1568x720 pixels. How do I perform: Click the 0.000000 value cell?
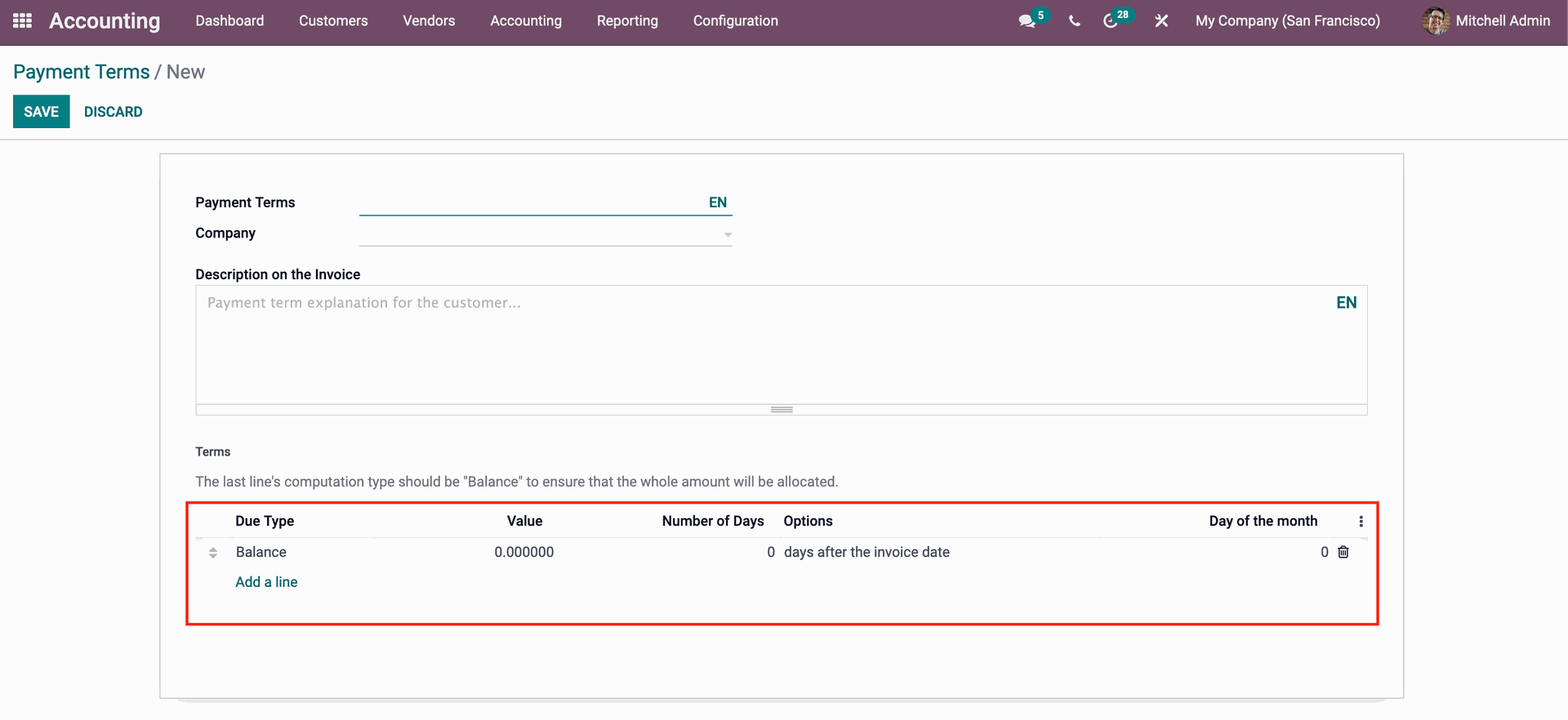(523, 552)
